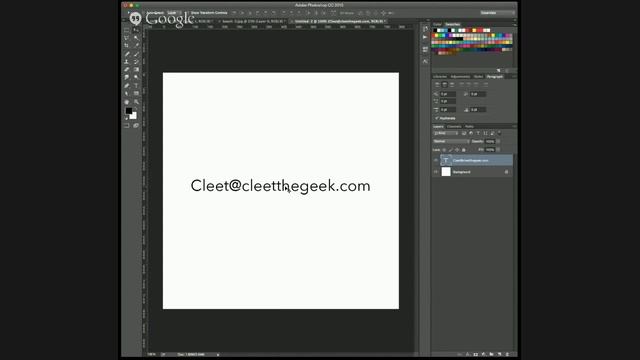Viewport: 640px width, 360px height.
Task: Open the Essentials workspace dropdown
Action: point(497,13)
